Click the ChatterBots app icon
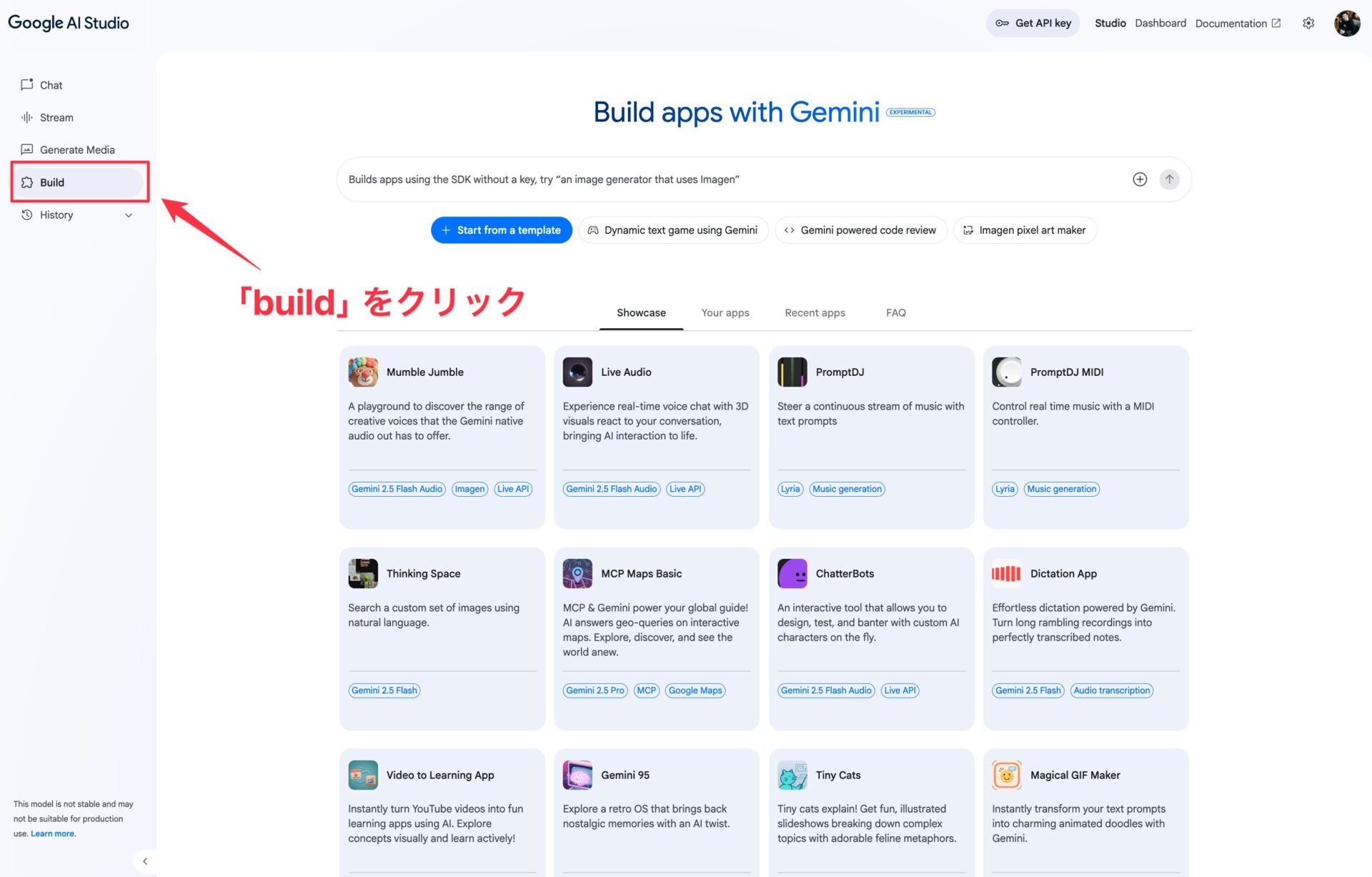Screen dimensions: 1372x877 point(792,573)
